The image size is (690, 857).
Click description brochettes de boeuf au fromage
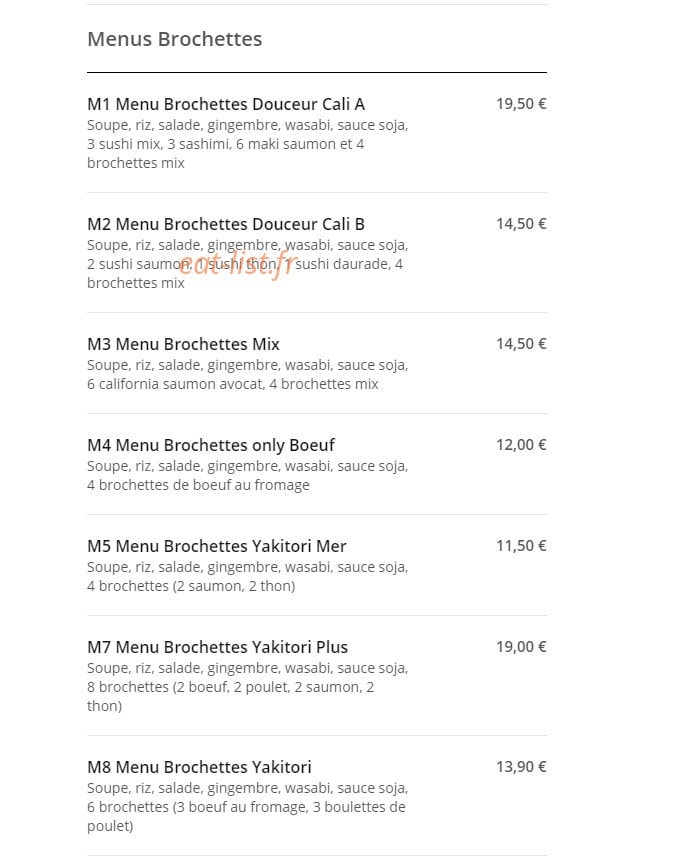248,476
